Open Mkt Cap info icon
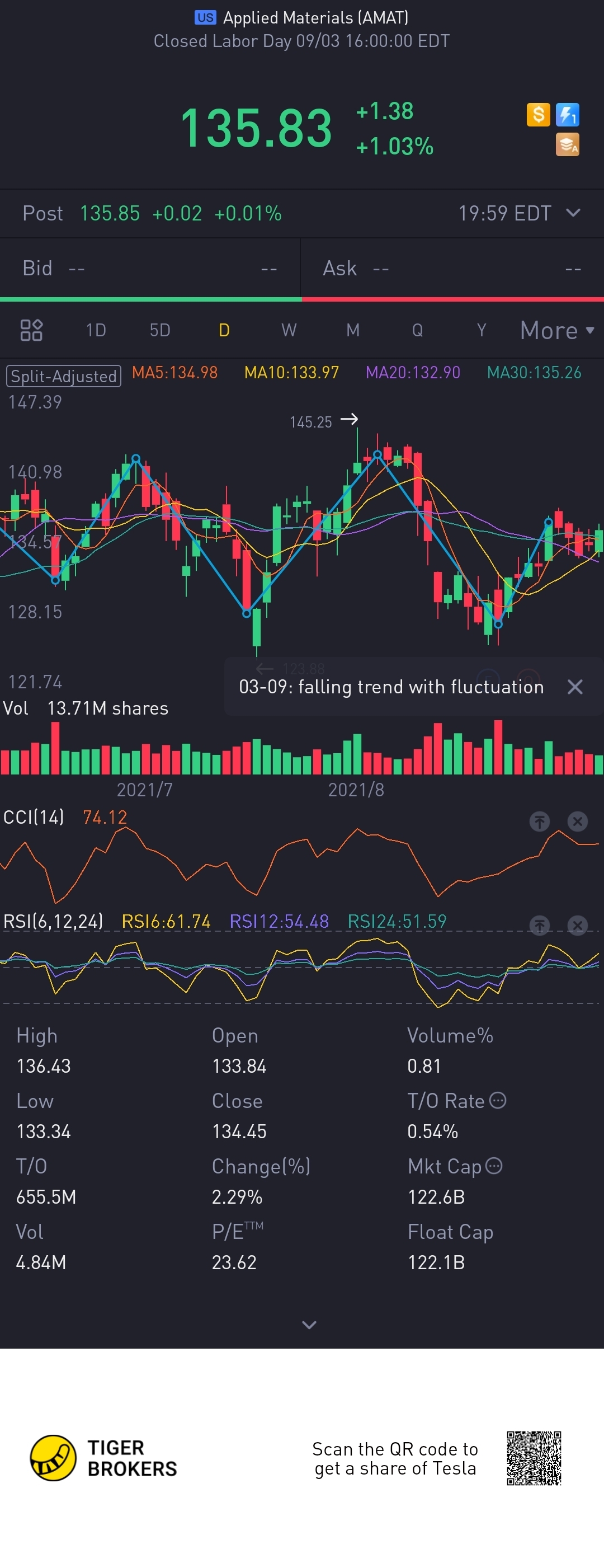604x1568 pixels. click(x=494, y=1166)
